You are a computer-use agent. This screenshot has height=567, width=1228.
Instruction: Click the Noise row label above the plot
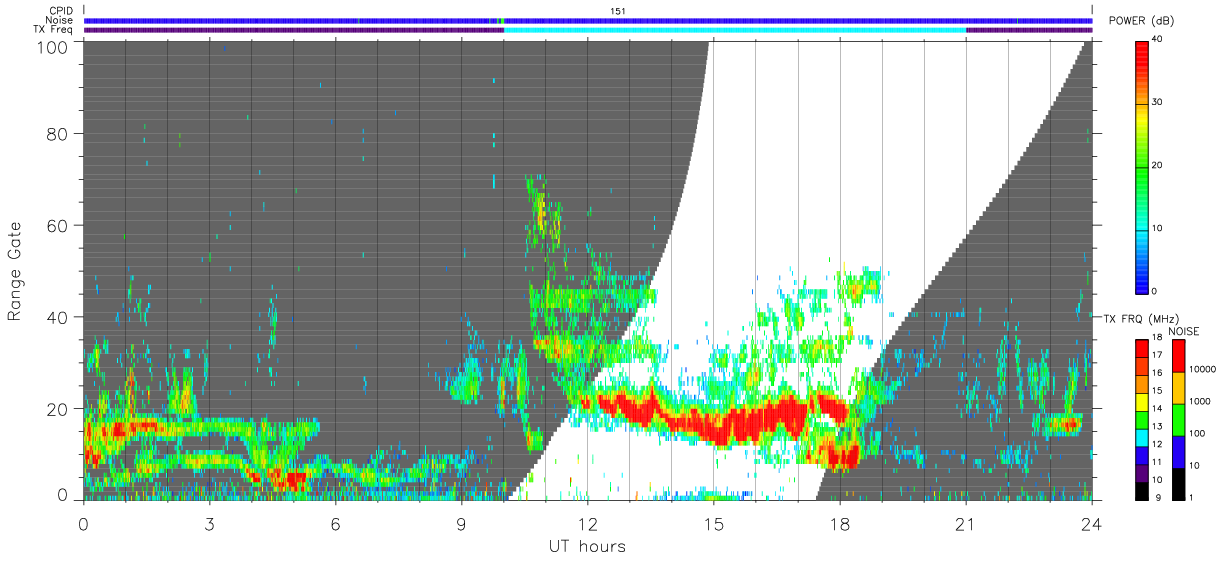(60, 20)
